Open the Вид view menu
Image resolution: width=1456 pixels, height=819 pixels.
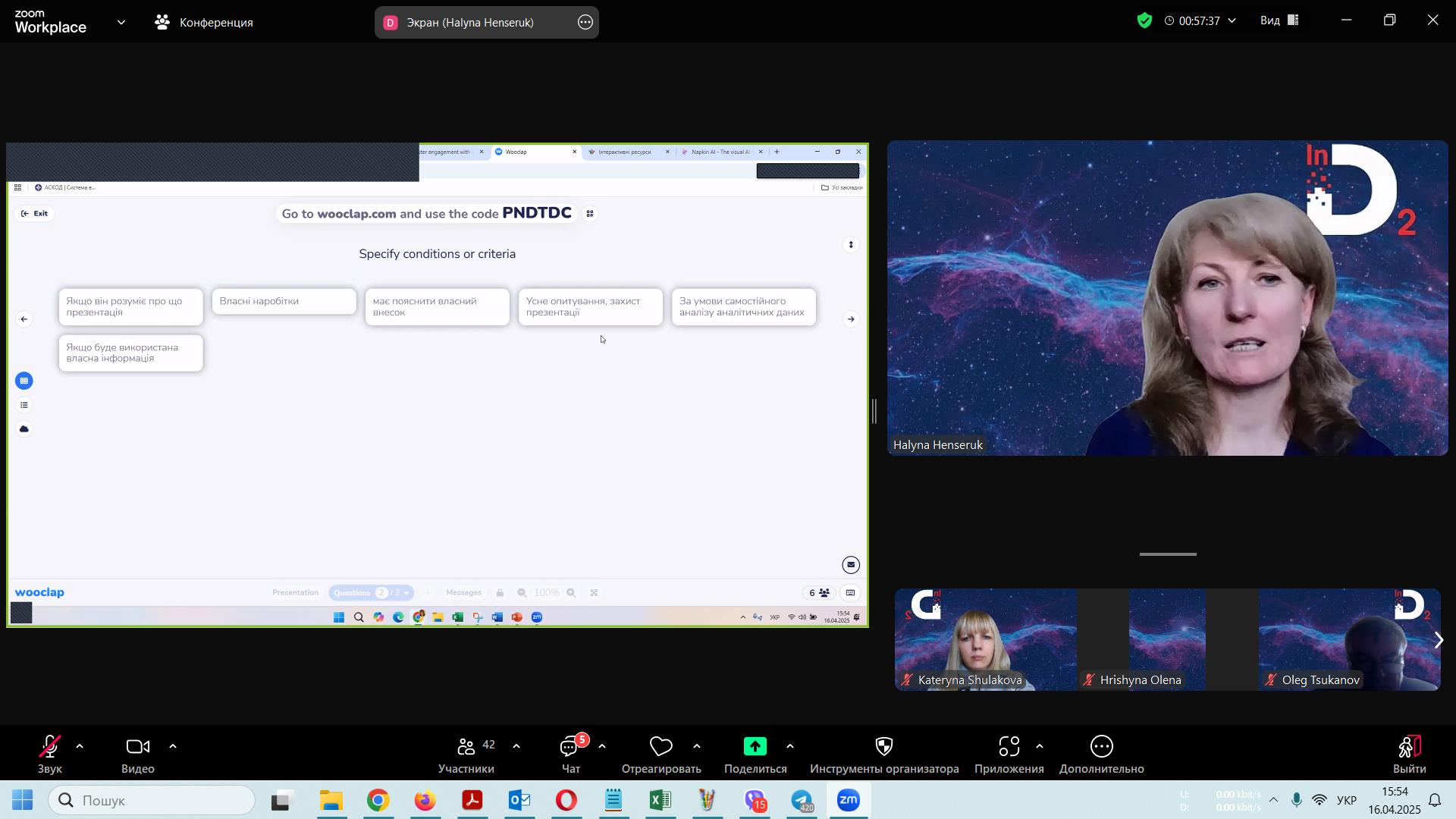(x=1279, y=21)
